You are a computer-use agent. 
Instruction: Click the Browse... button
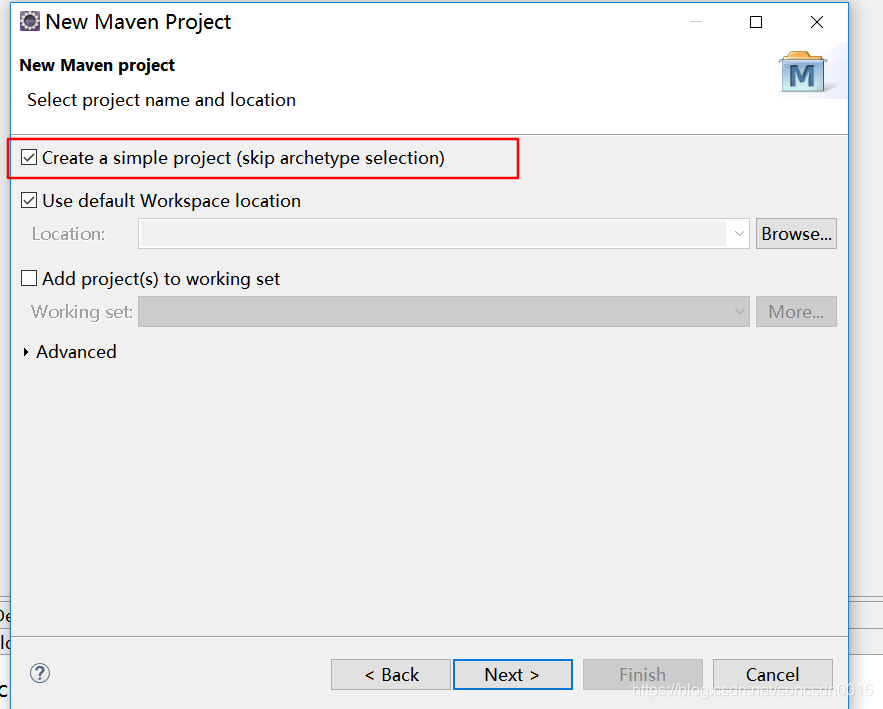point(796,234)
